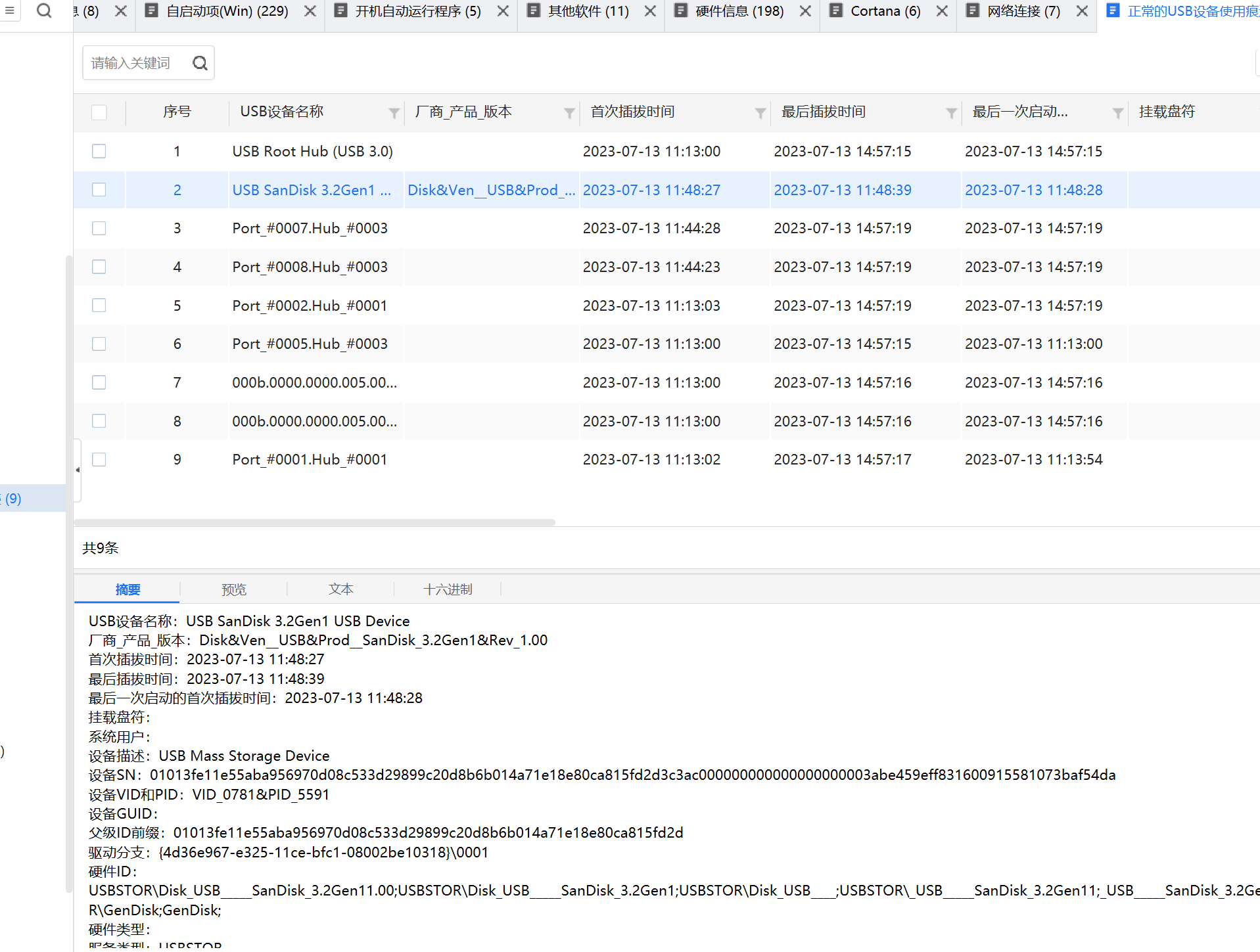The width and height of the screenshot is (1260, 952).
Task: Click the document icon on 正常的USB设备使用痕迹 tab
Action: pos(1113,11)
